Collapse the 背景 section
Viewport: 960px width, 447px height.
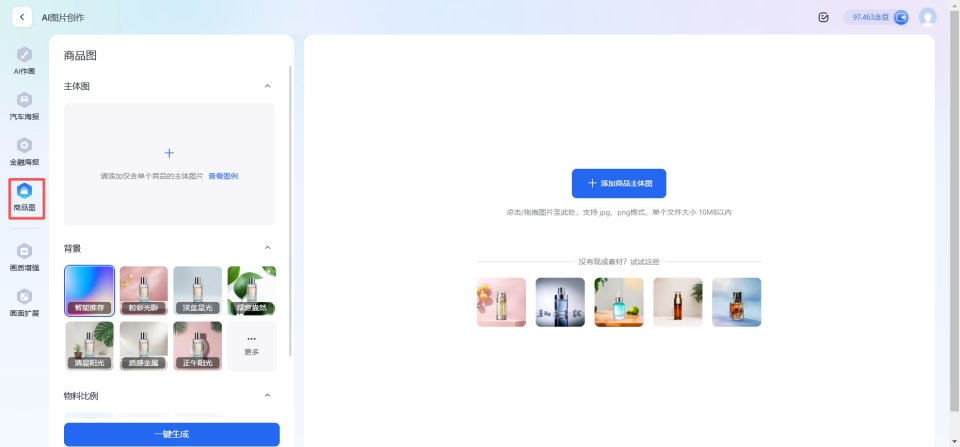tap(267, 248)
